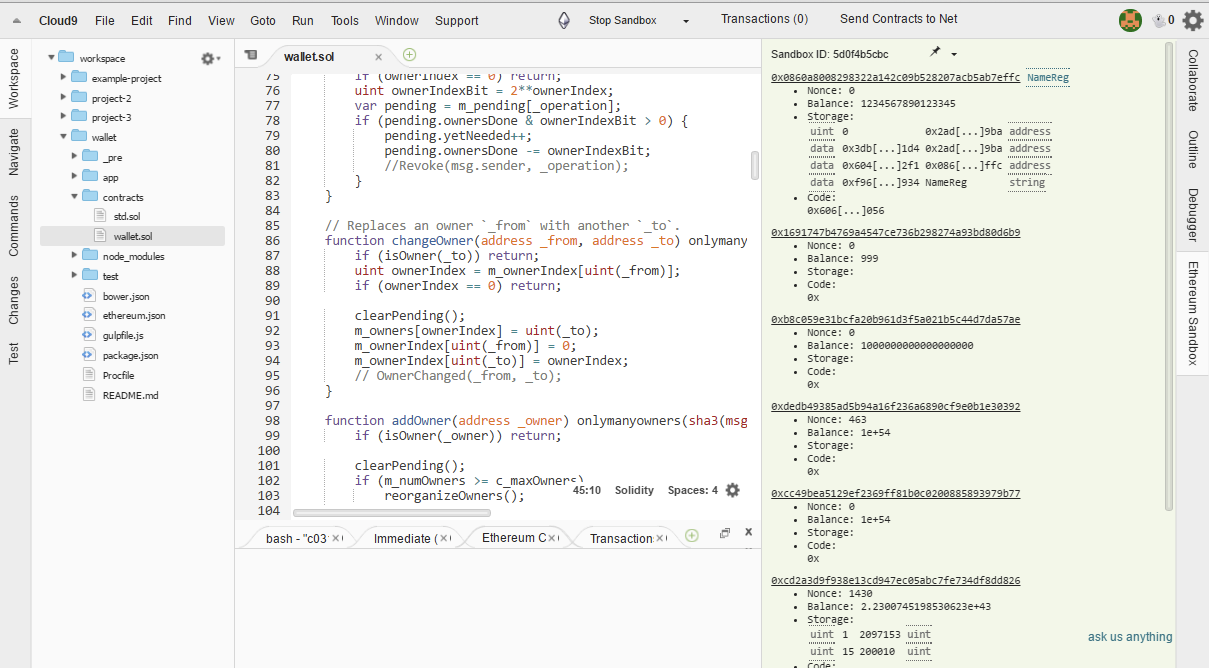Click the Send Contracts to Net button
Screen dimensions: 1209x668
(x=898, y=19)
